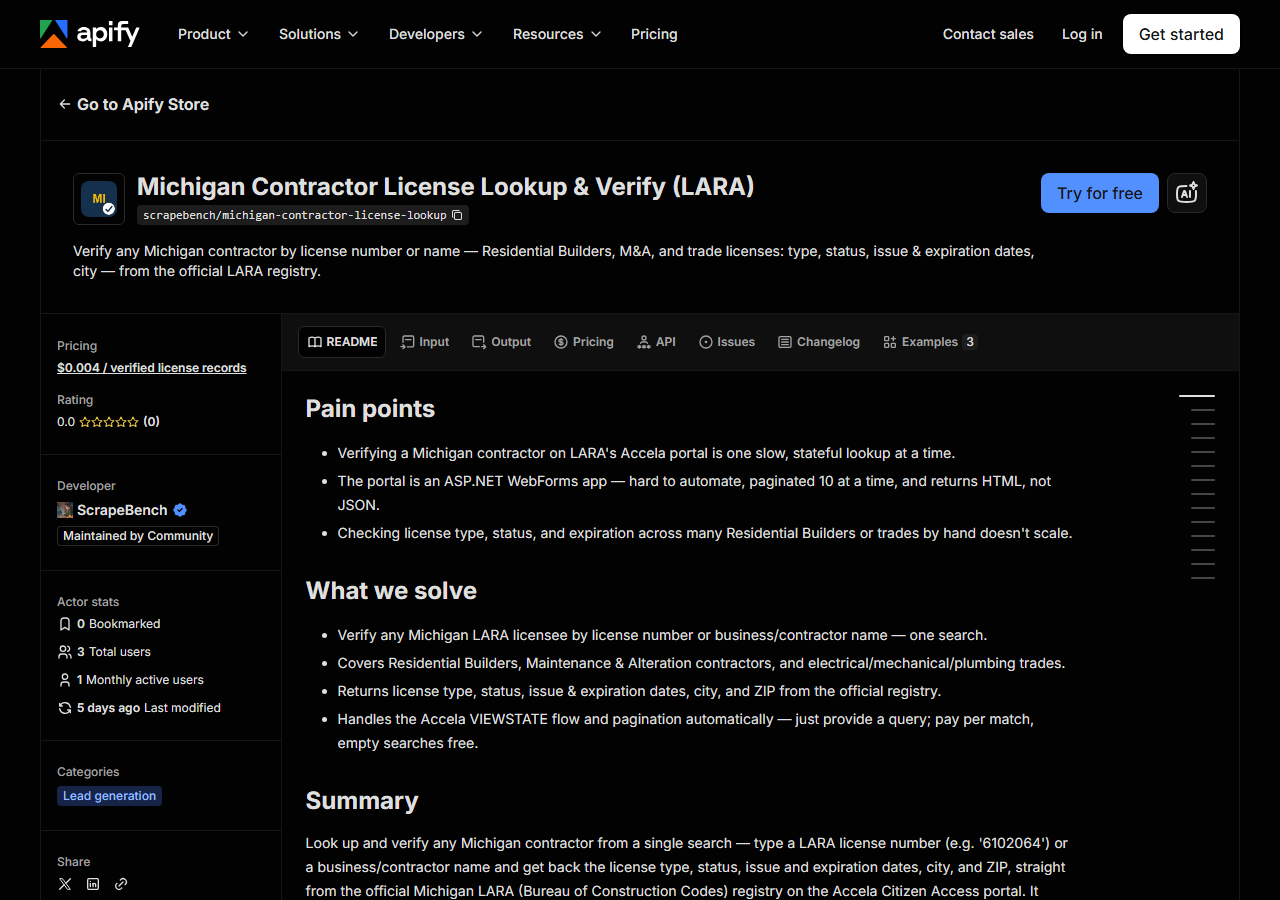
Task: Click the What we solve heading
Action: 391,591
